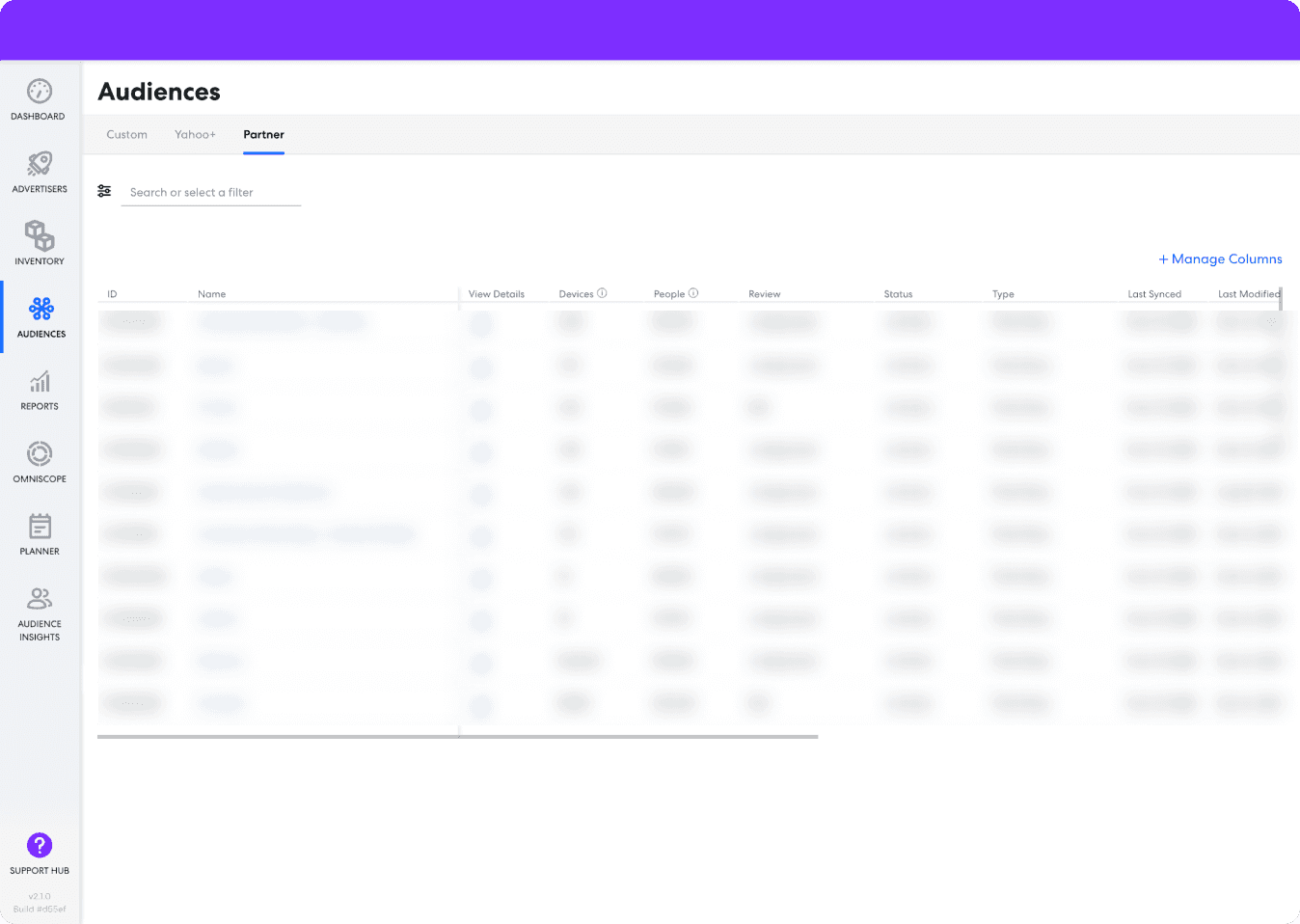The width and height of the screenshot is (1300, 924).
Task: Go to Inventory in sidebar
Action: tap(39, 244)
